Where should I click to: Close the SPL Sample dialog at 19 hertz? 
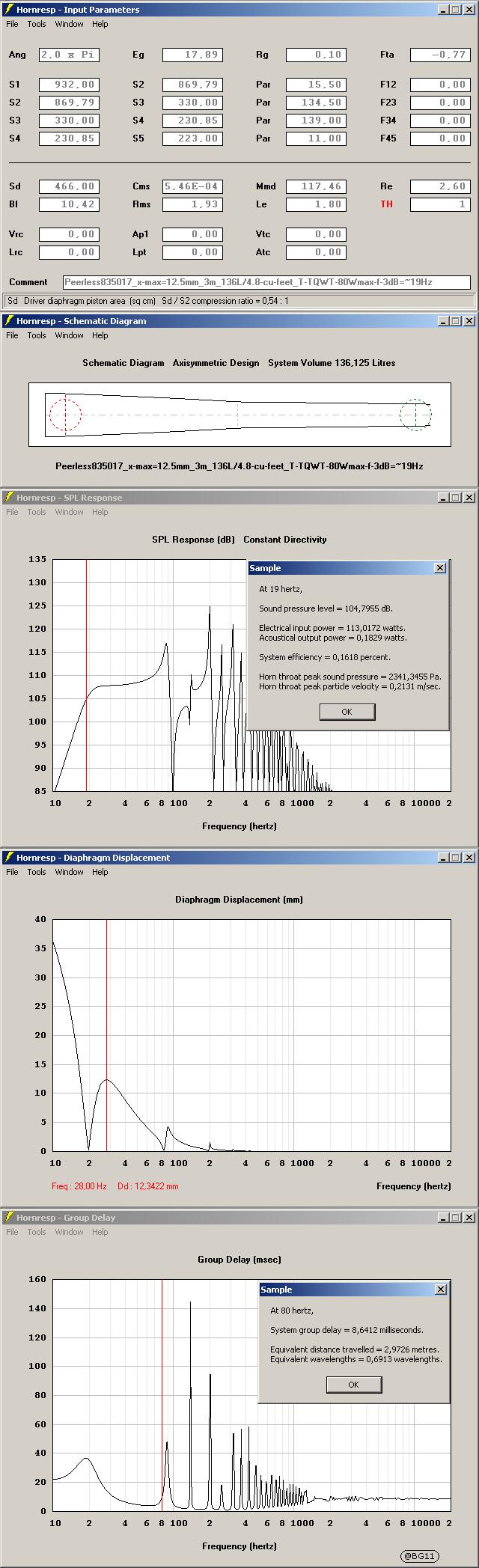coord(440,568)
